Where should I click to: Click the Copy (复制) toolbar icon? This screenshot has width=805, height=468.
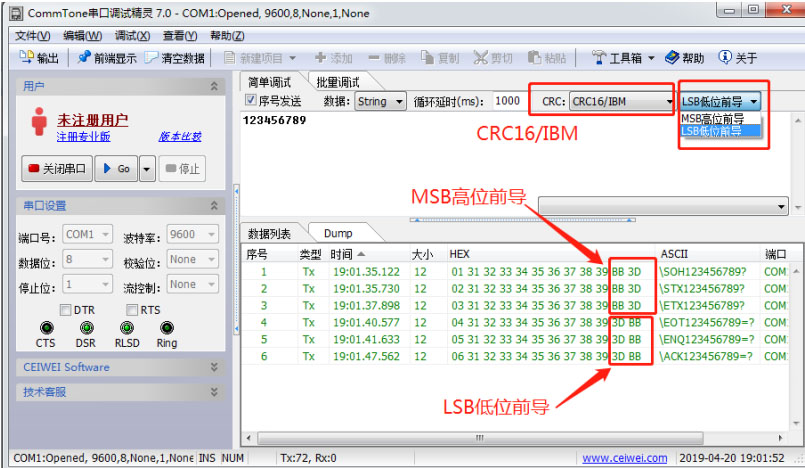(x=427, y=57)
